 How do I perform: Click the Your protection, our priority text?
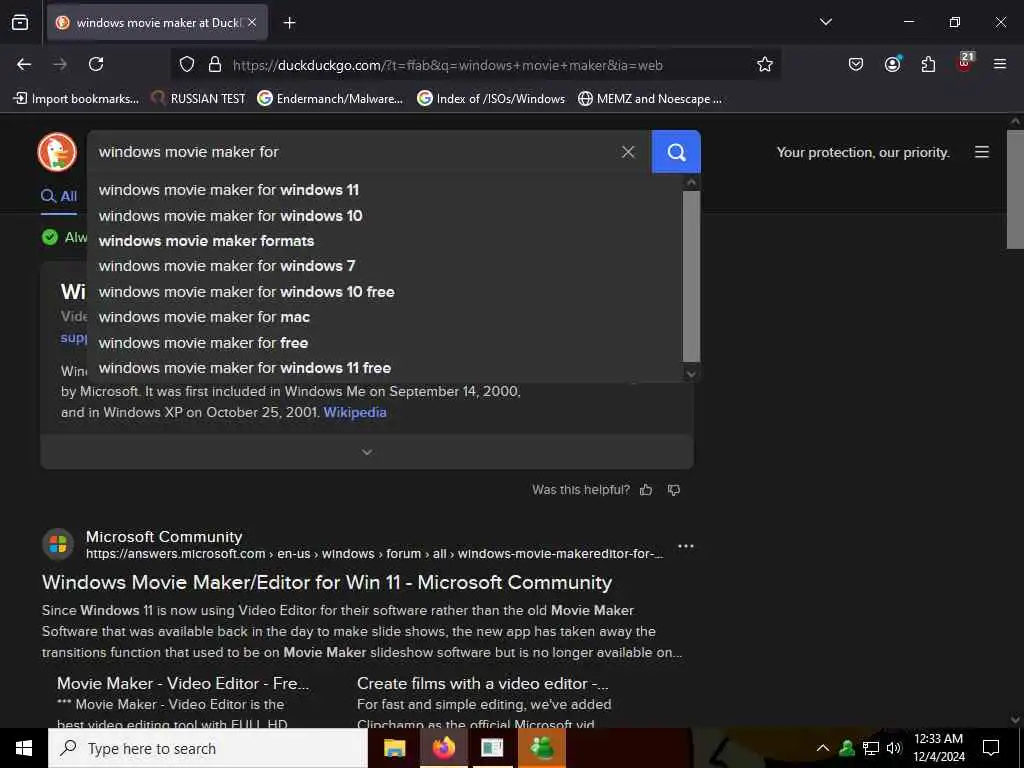pyautogui.click(x=863, y=152)
